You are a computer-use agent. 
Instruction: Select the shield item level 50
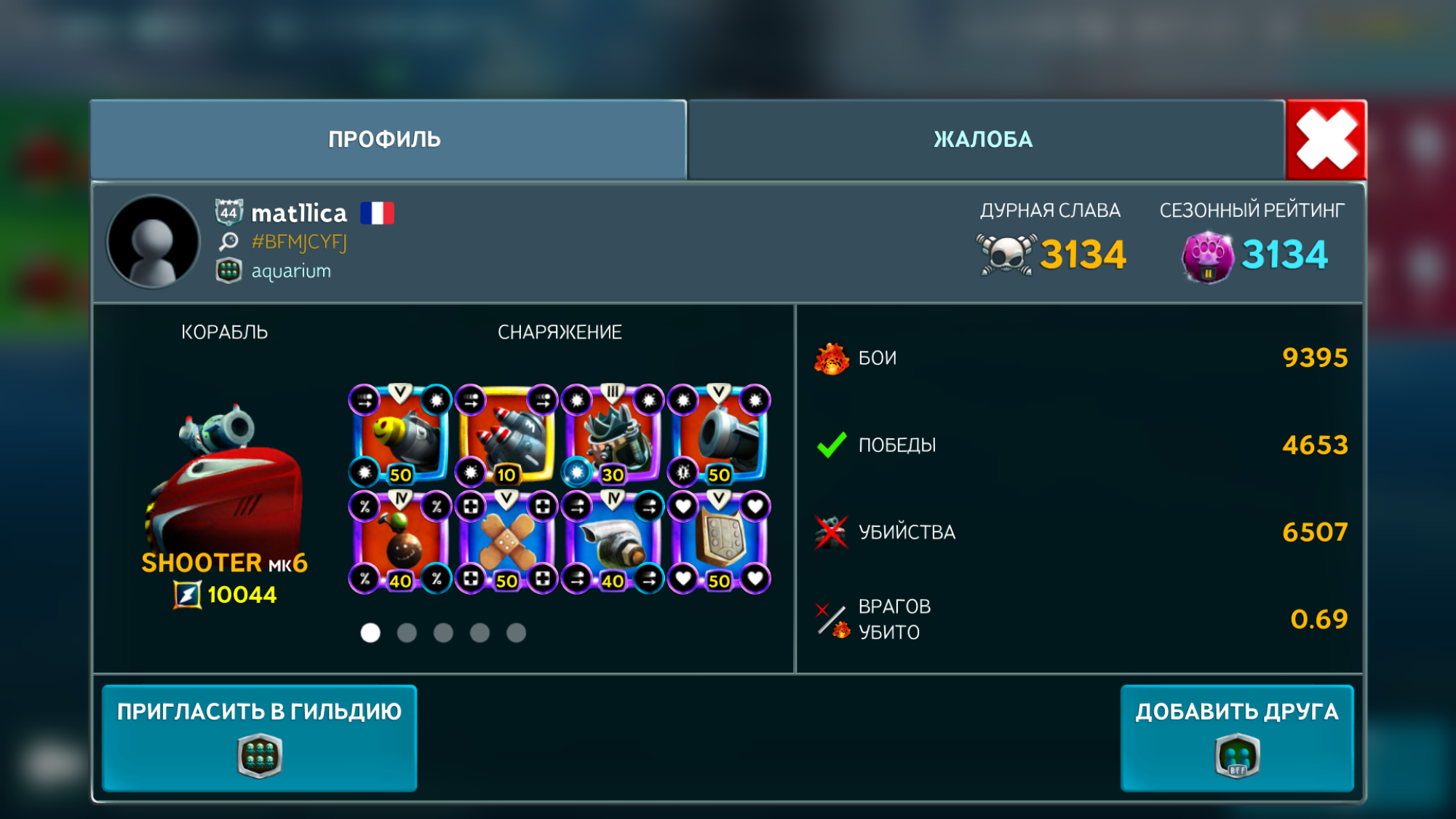[719, 542]
